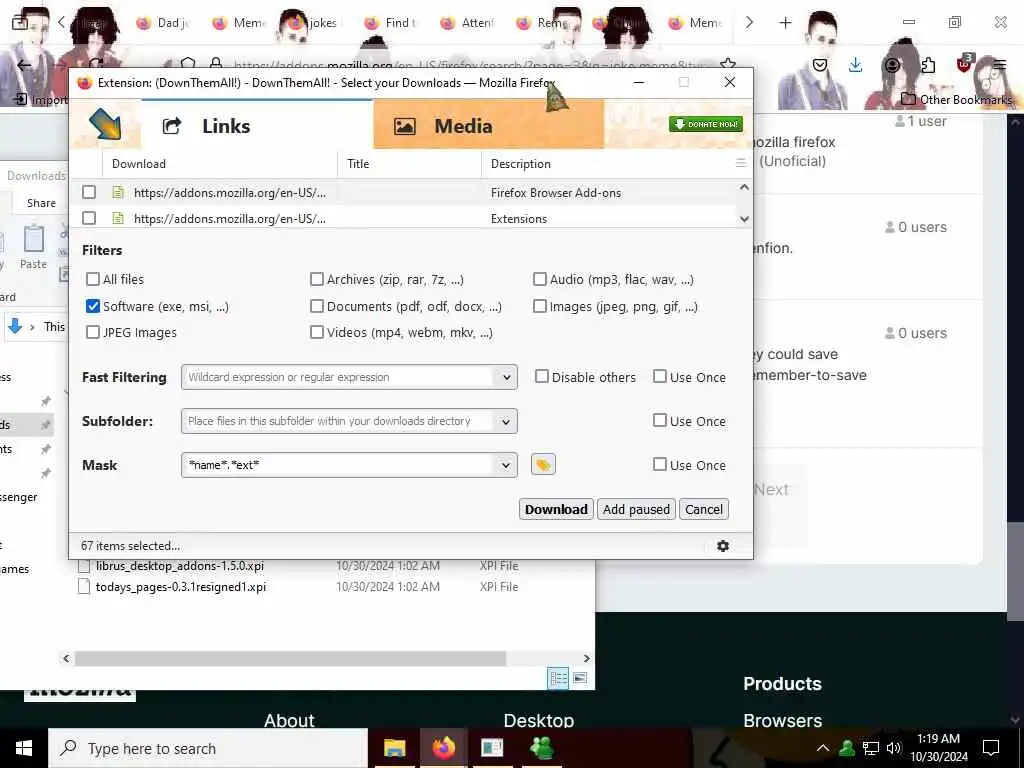Image resolution: width=1024 pixels, height=768 pixels.
Task: Enable the Videos (mp4, webm, mkv) filter
Action: point(317,332)
